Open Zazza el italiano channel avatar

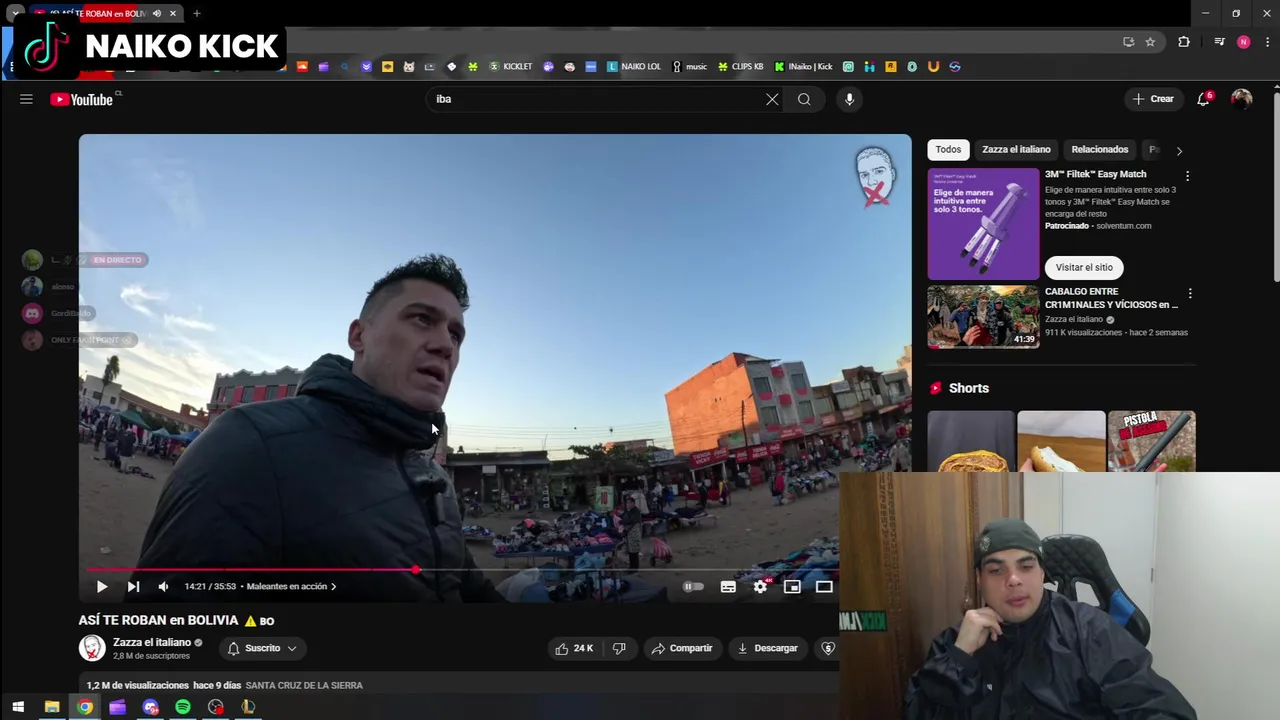click(x=92, y=648)
